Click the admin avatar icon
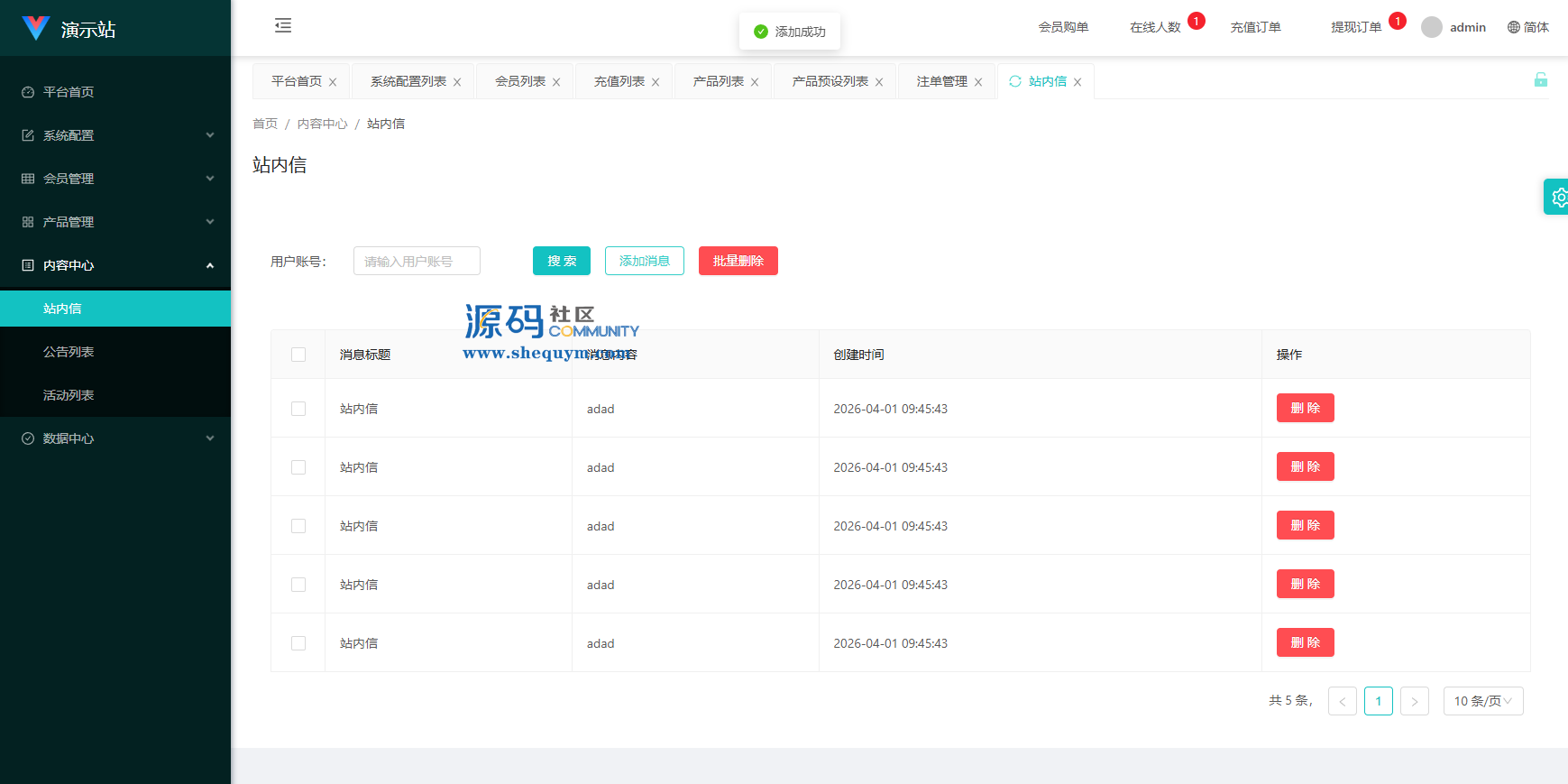Viewport: 1568px width, 784px height. (x=1431, y=27)
